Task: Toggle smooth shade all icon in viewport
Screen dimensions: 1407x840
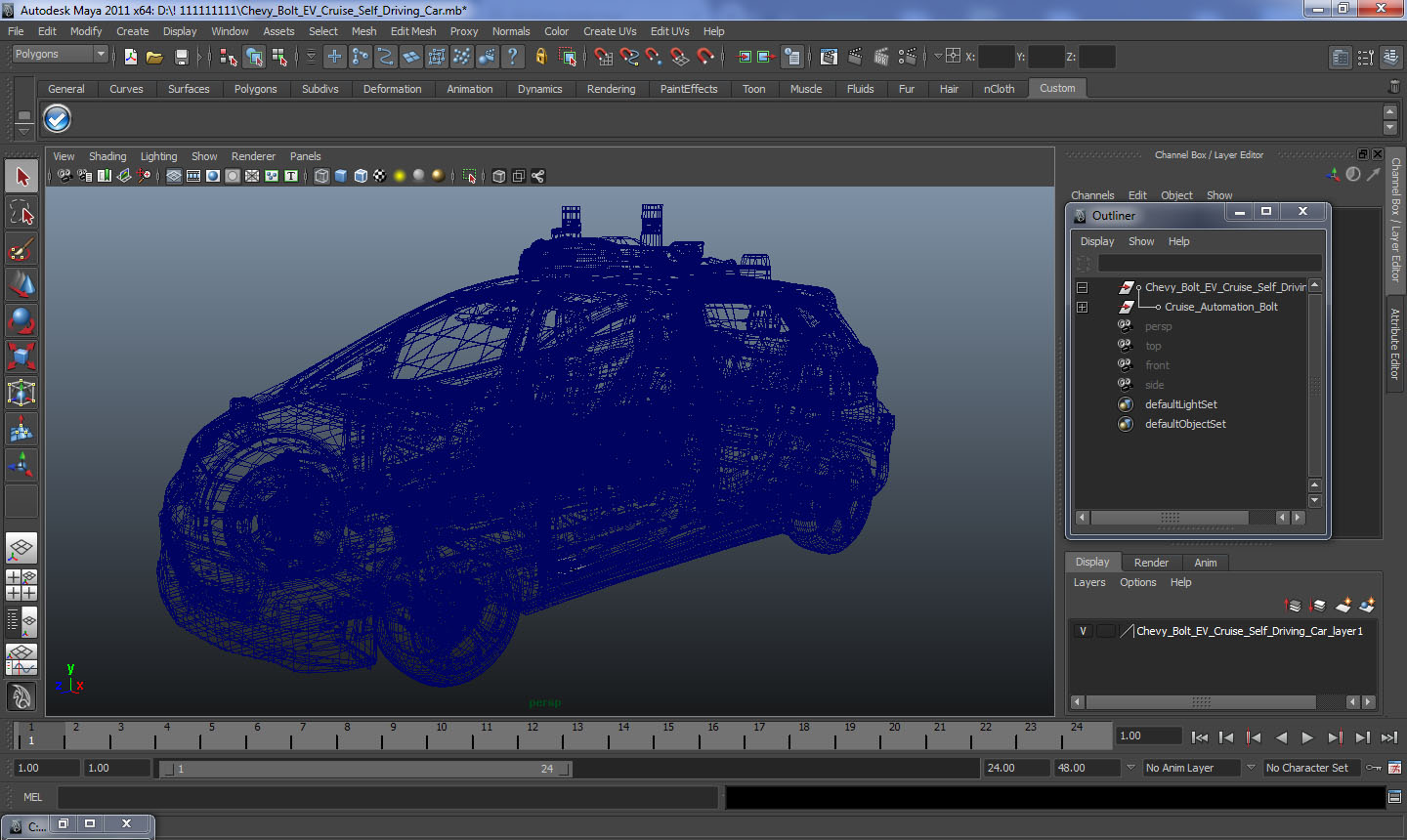Action: tap(341, 176)
